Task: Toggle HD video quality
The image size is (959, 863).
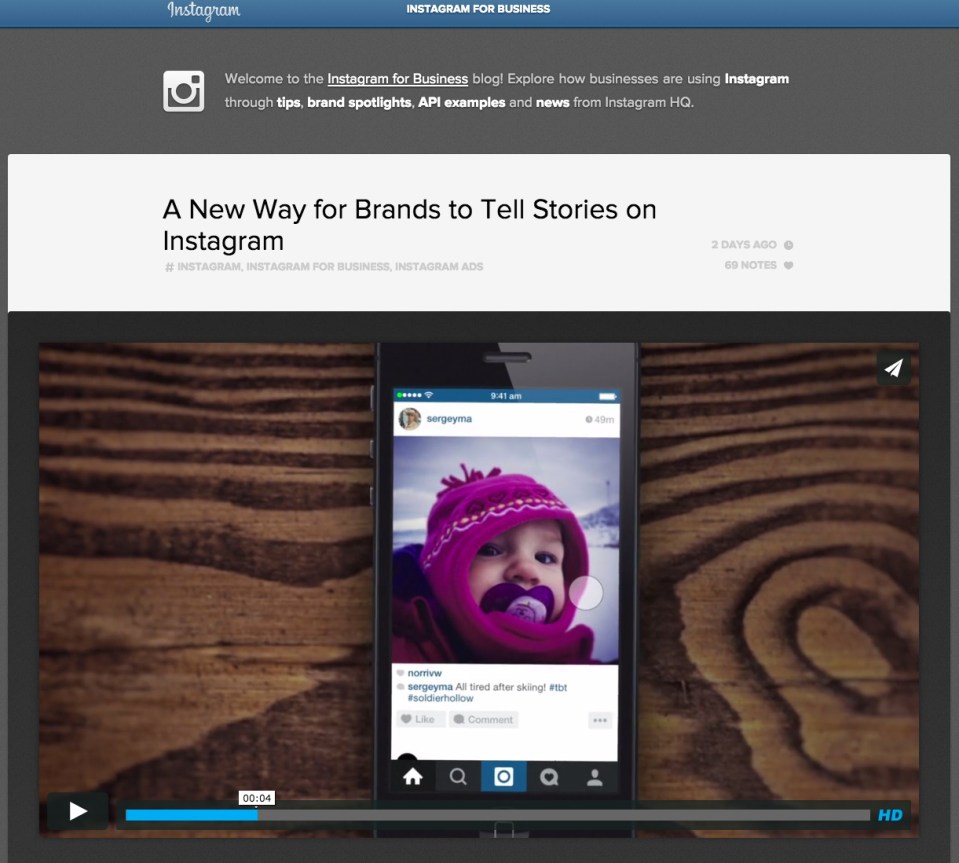Action: [889, 815]
